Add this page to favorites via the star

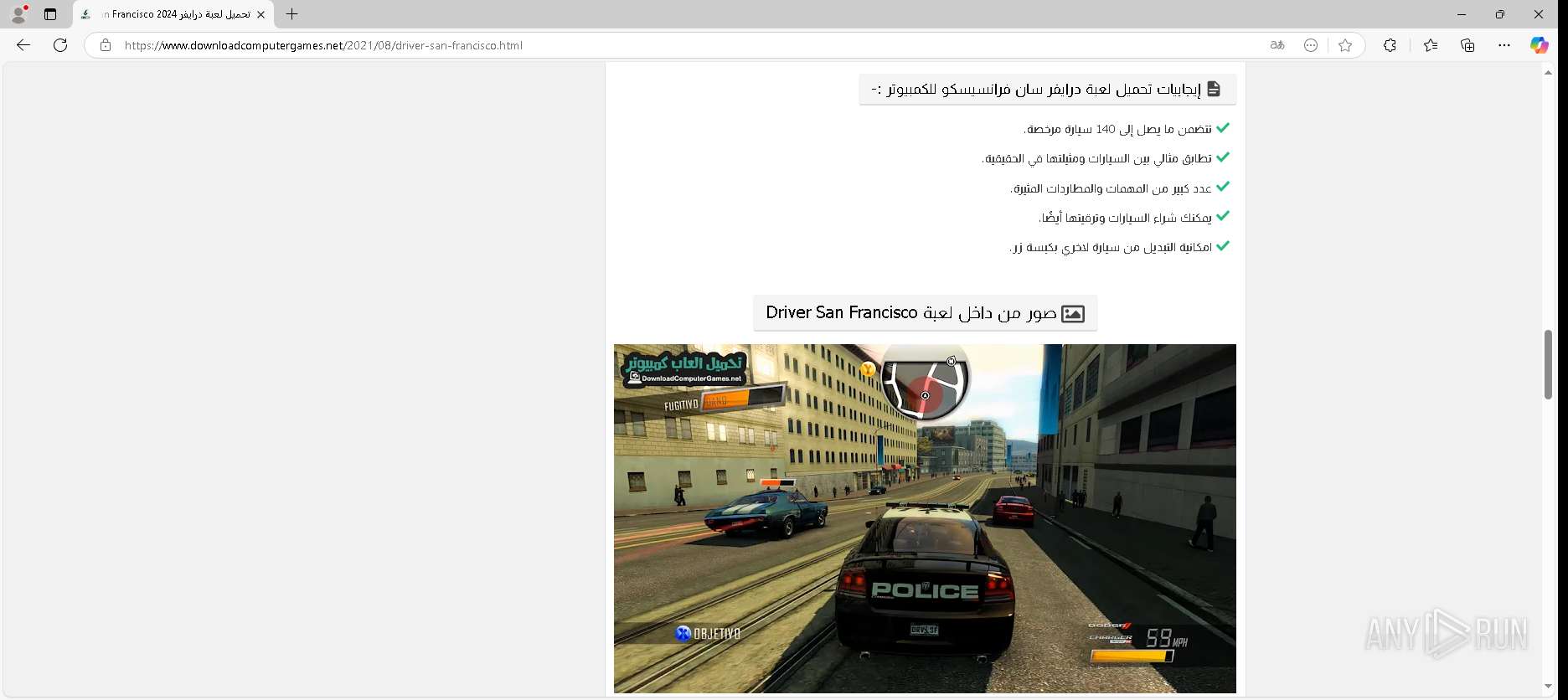click(x=1345, y=45)
